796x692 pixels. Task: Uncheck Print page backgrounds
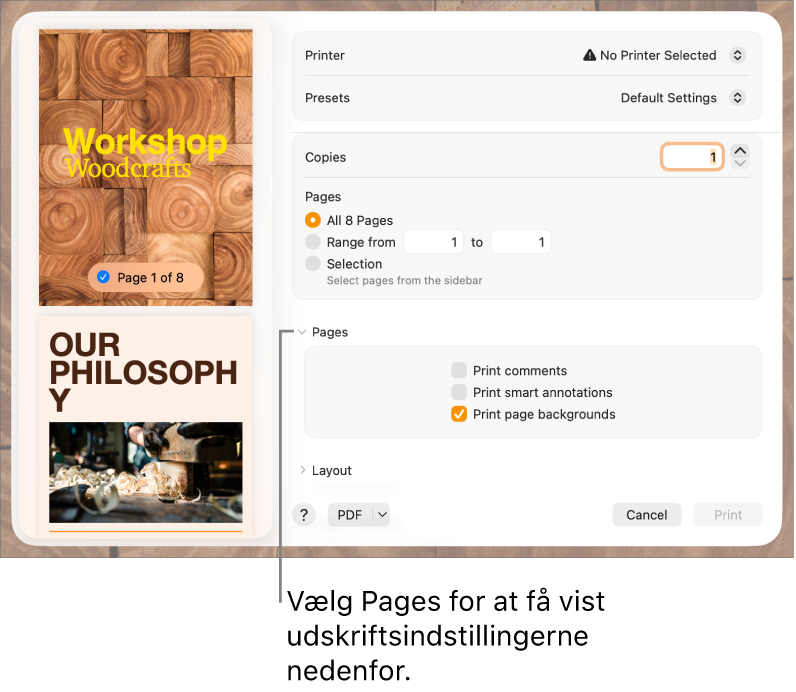click(x=459, y=414)
